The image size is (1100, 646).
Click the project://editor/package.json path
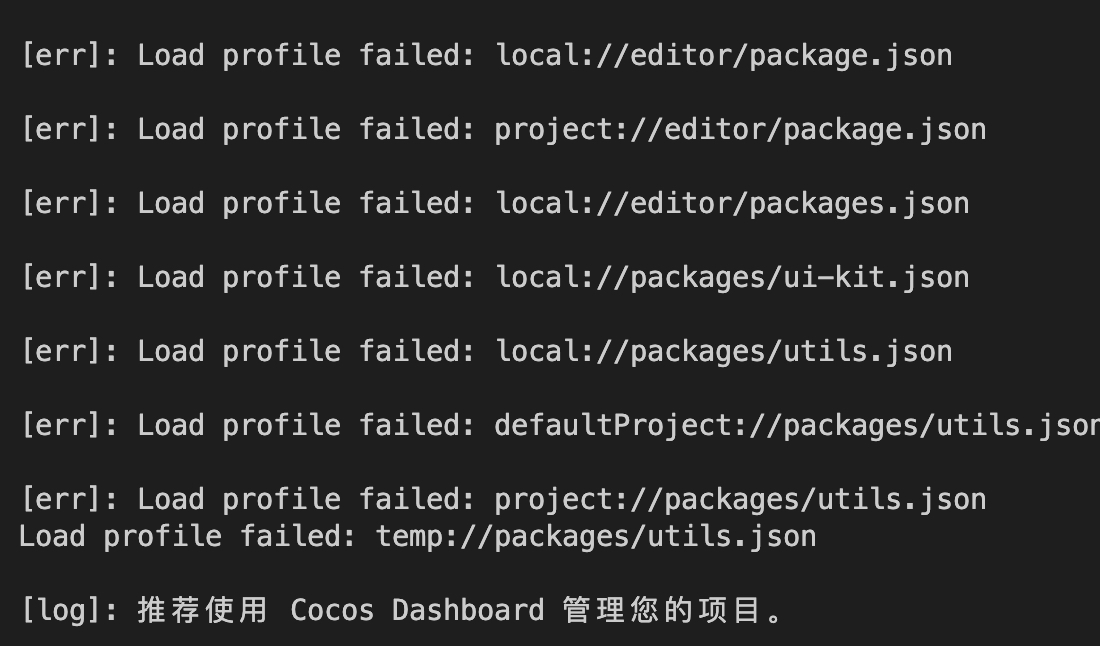740,130
